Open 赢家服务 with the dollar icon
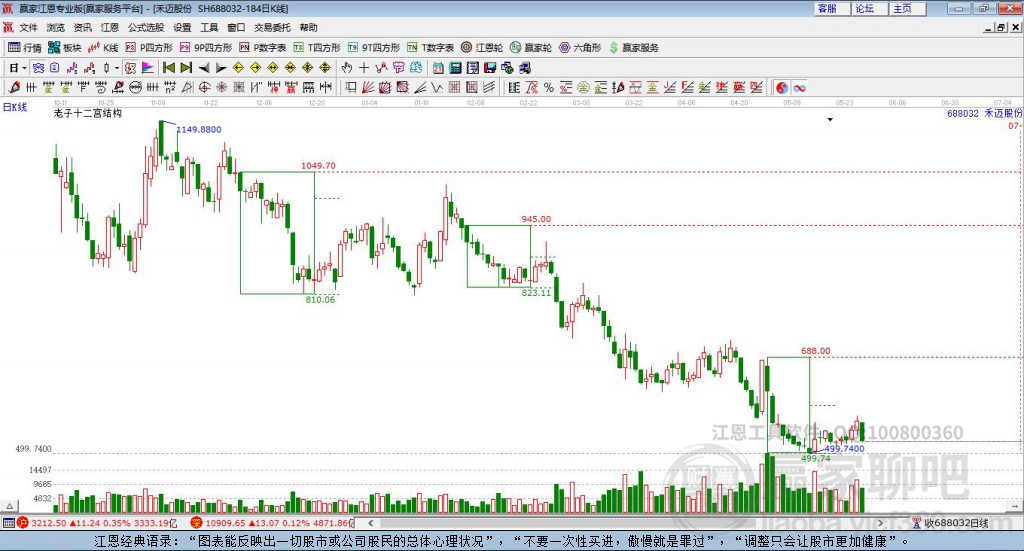The height and width of the screenshot is (551, 1024). pos(634,48)
